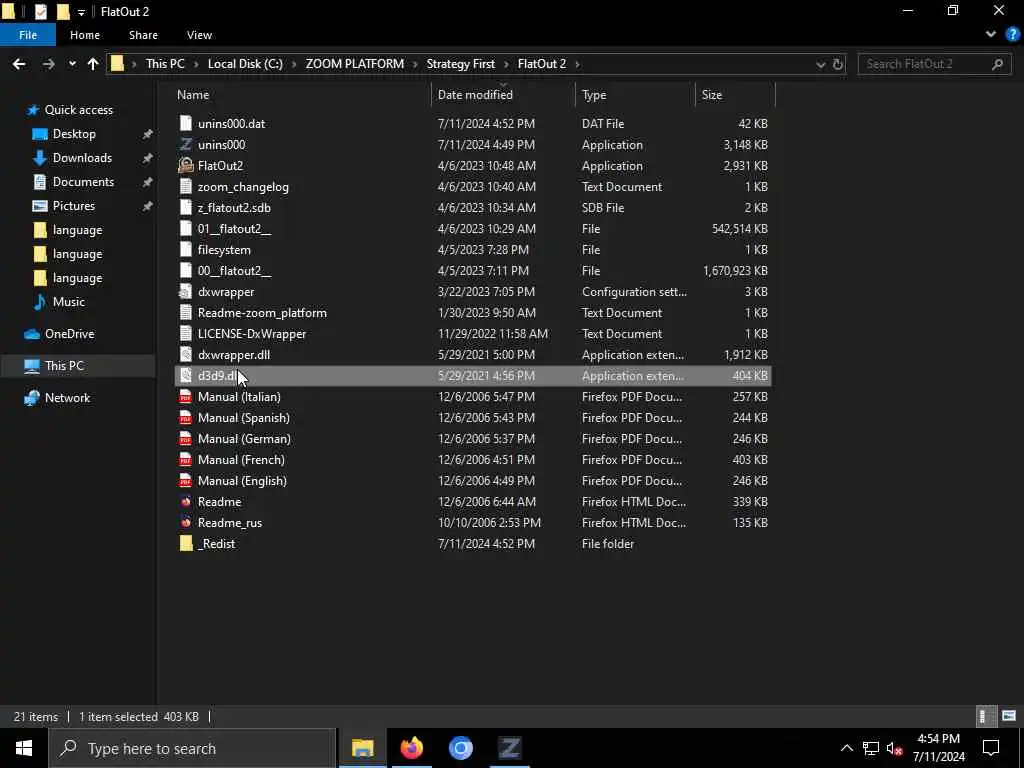Expand chevron after ZOOM PLATFORM breadcrumb
Image resolution: width=1024 pixels, height=768 pixels.
click(x=415, y=63)
